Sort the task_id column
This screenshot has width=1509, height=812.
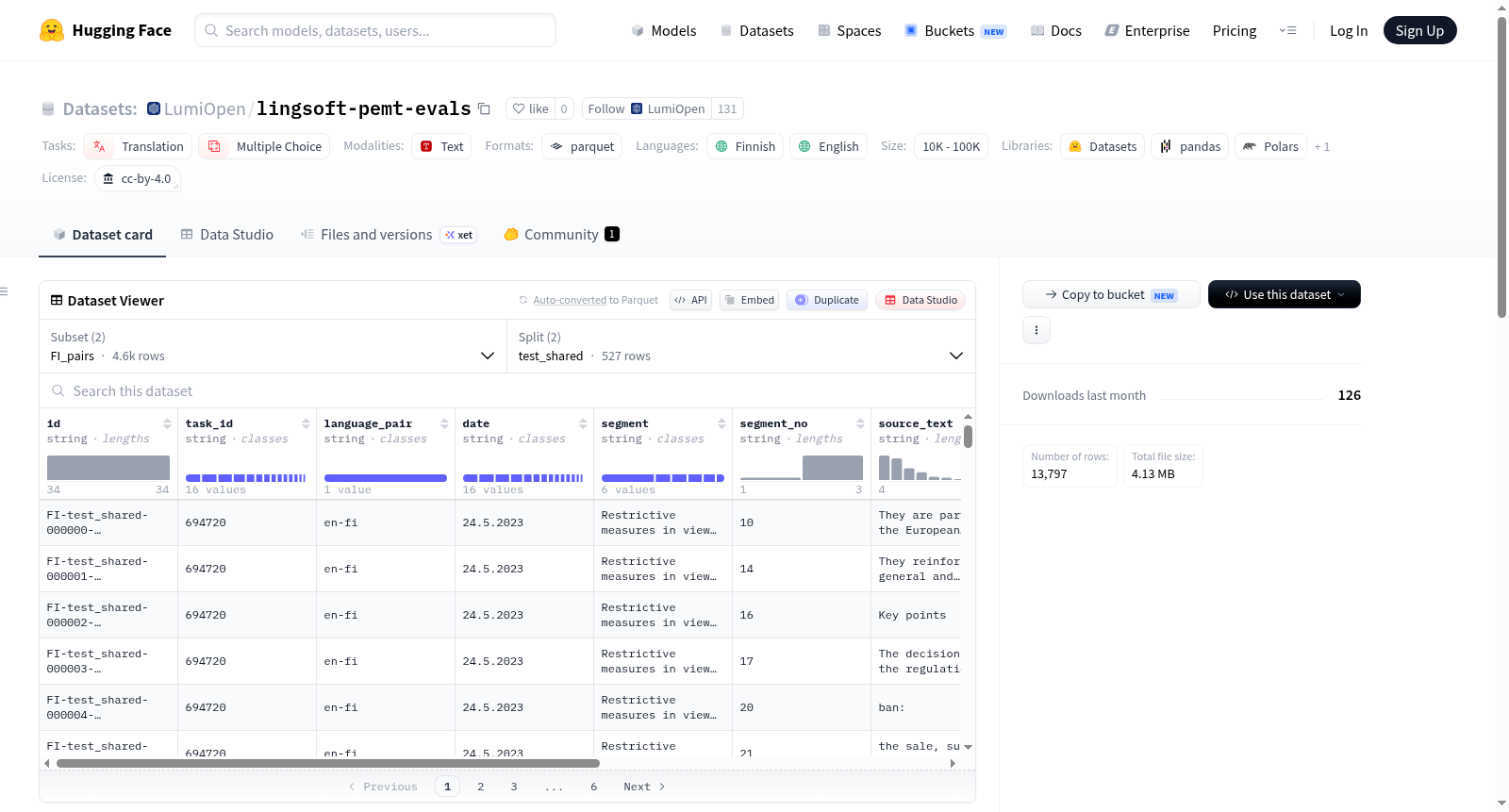(x=306, y=423)
